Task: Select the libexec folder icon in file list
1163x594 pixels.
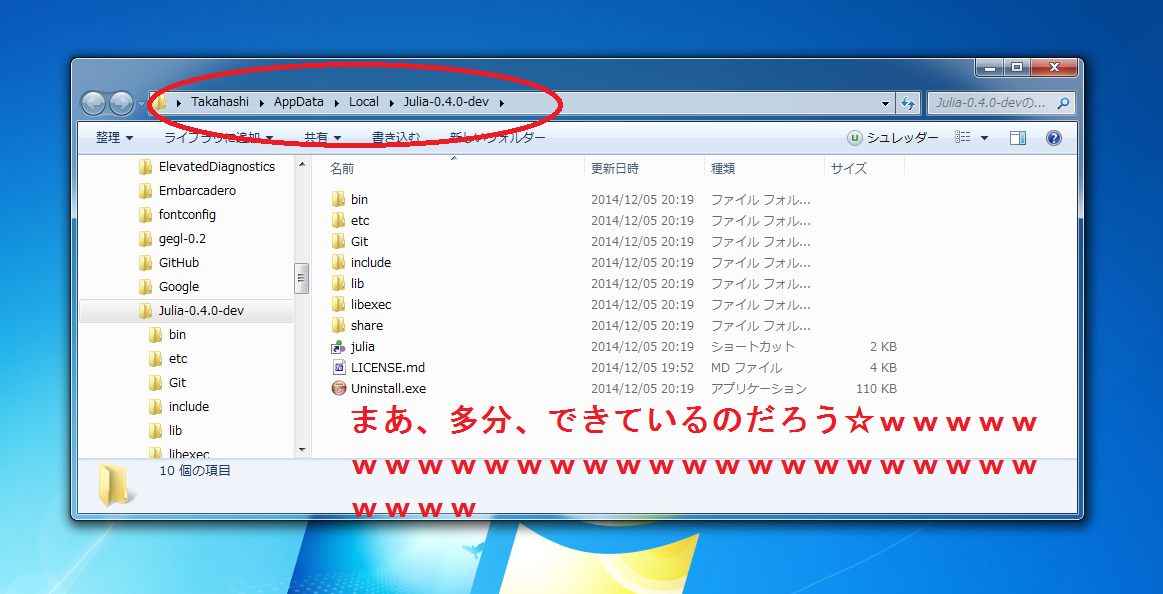Action: coord(338,304)
